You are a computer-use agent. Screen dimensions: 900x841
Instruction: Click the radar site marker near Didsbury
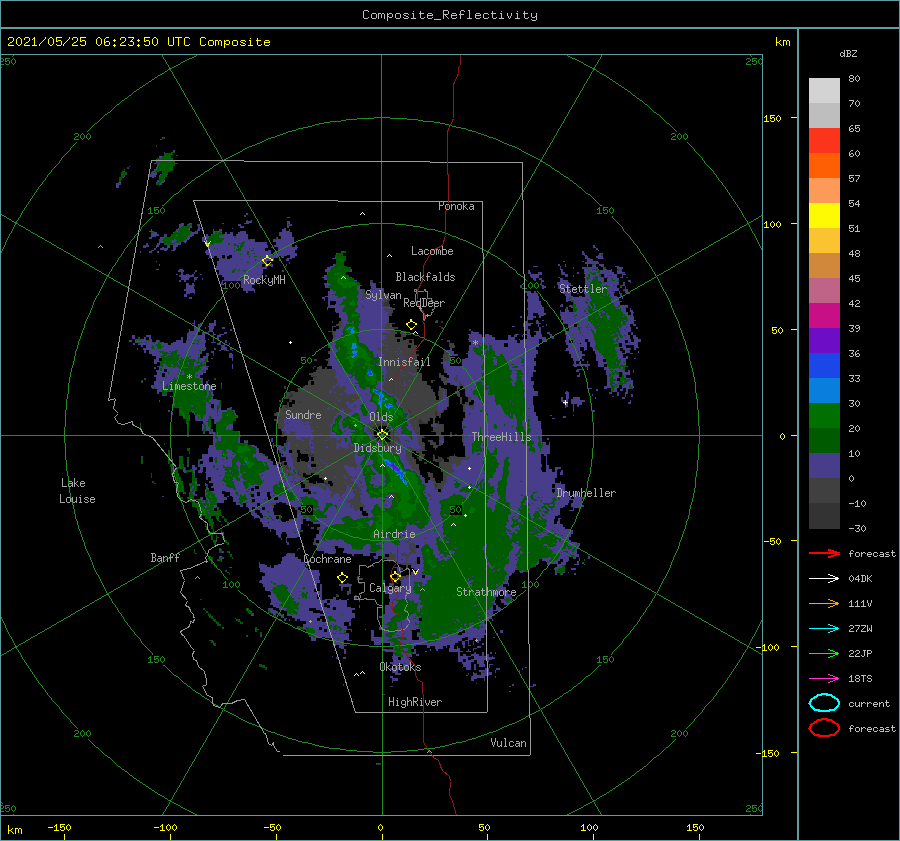pyautogui.click(x=382, y=435)
